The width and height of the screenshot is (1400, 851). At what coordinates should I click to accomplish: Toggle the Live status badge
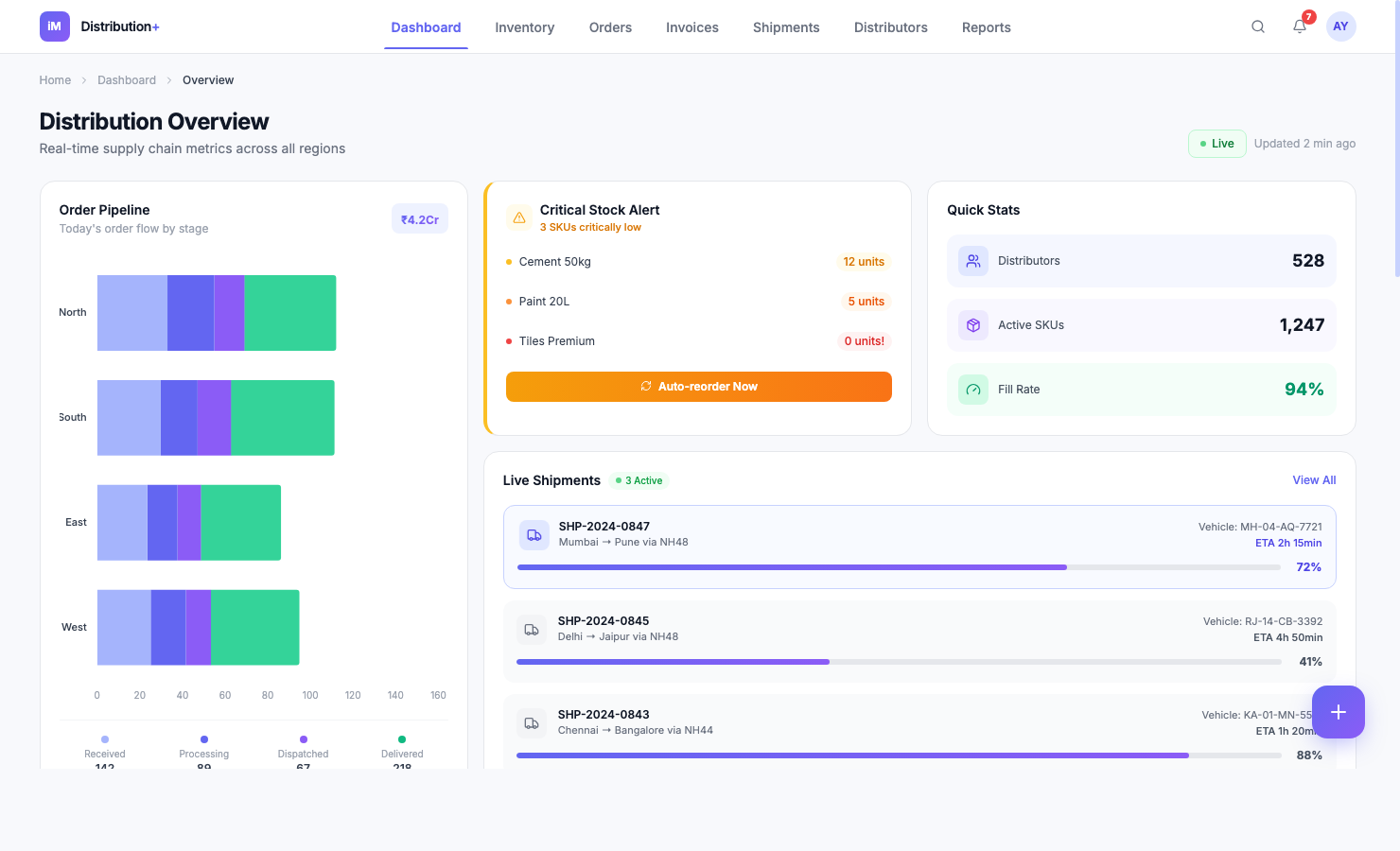(x=1216, y=144)
